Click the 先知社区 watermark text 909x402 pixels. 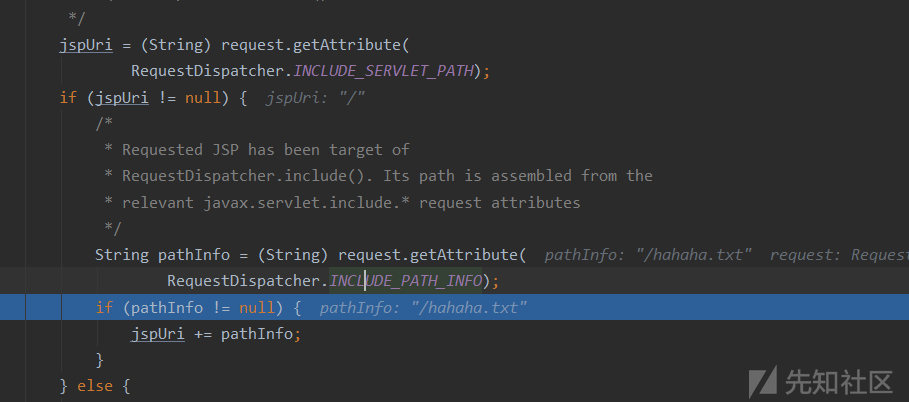838,381
